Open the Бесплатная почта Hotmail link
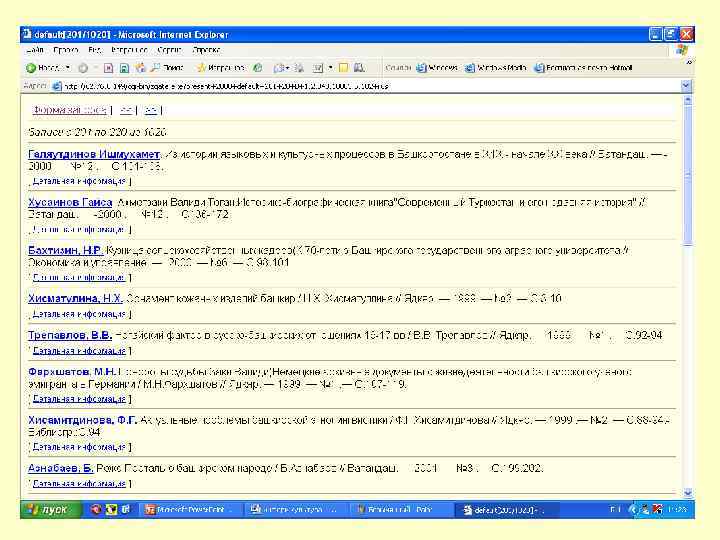720x540 pixels. pyautogui.click(x=583, y=68)
